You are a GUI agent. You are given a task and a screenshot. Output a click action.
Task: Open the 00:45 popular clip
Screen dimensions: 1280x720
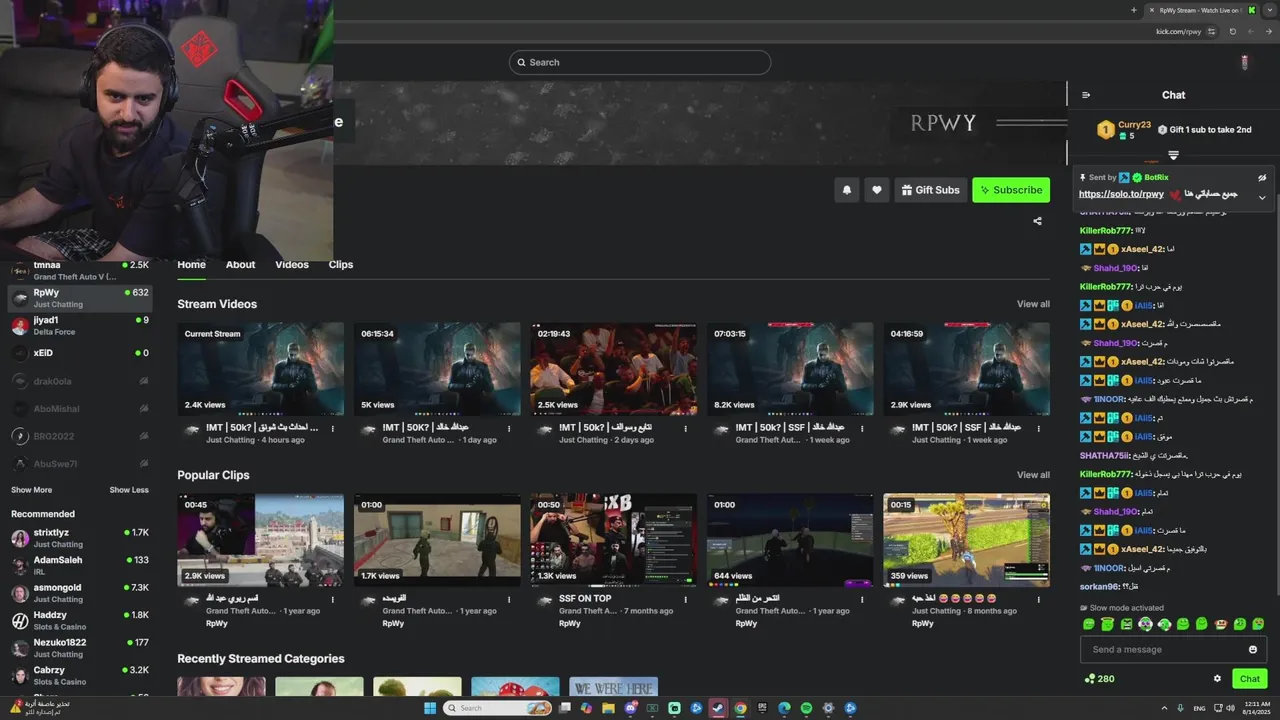(x=261, y=540)
